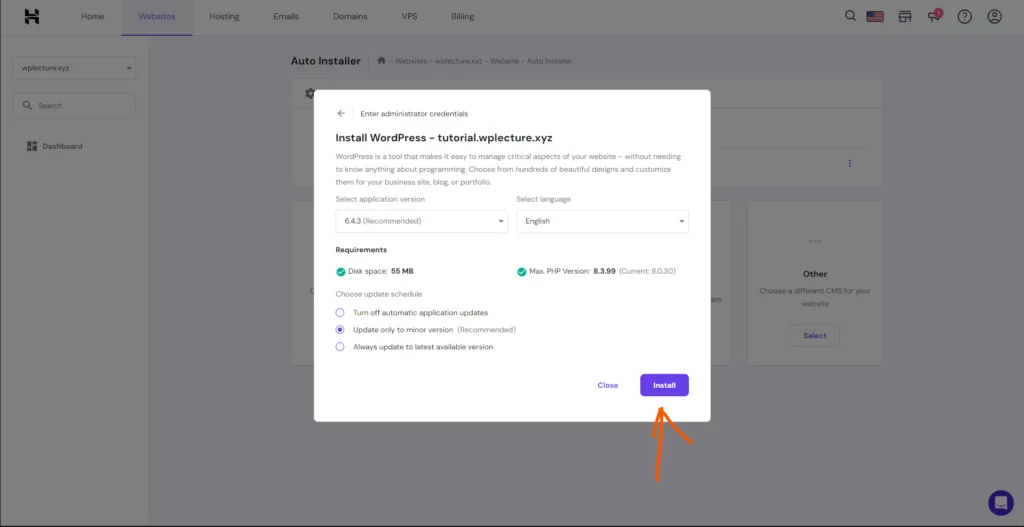Open the three-dot options menu
1024x527 pixels.
tap(850, 163)
